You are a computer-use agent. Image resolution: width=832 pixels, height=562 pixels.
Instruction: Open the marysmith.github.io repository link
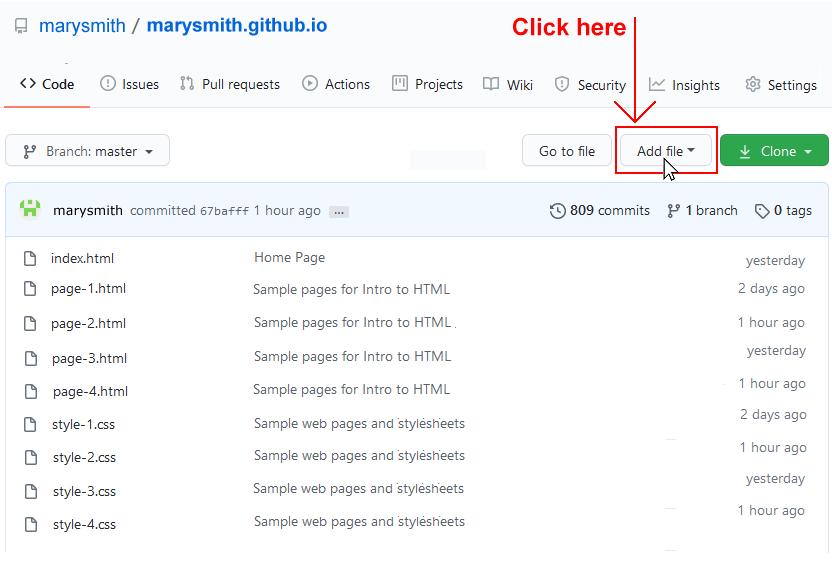(236, 26)
